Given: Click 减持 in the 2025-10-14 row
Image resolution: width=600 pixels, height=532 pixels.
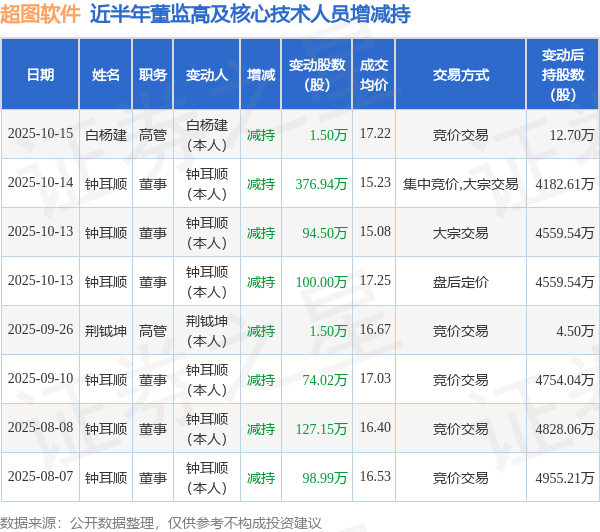Looking at the screenshot, I should (x=261, y=184).
